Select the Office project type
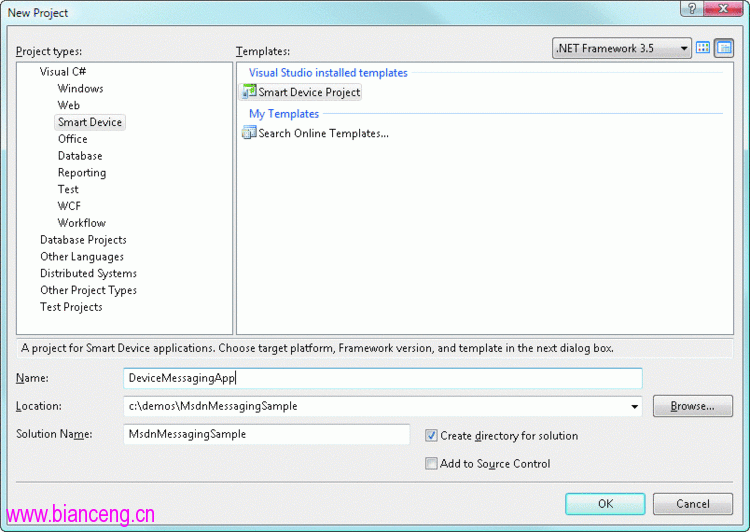 coord(73,139)
